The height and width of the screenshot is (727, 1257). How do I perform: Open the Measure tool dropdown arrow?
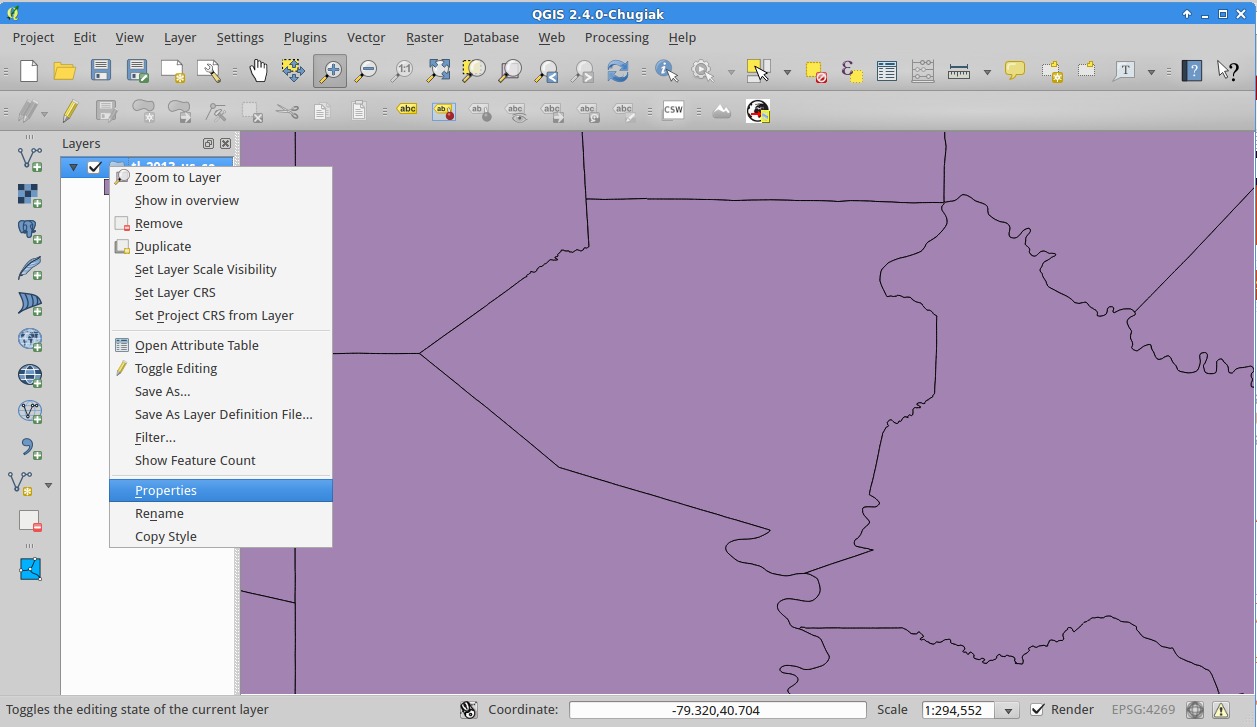coord(987,72)
